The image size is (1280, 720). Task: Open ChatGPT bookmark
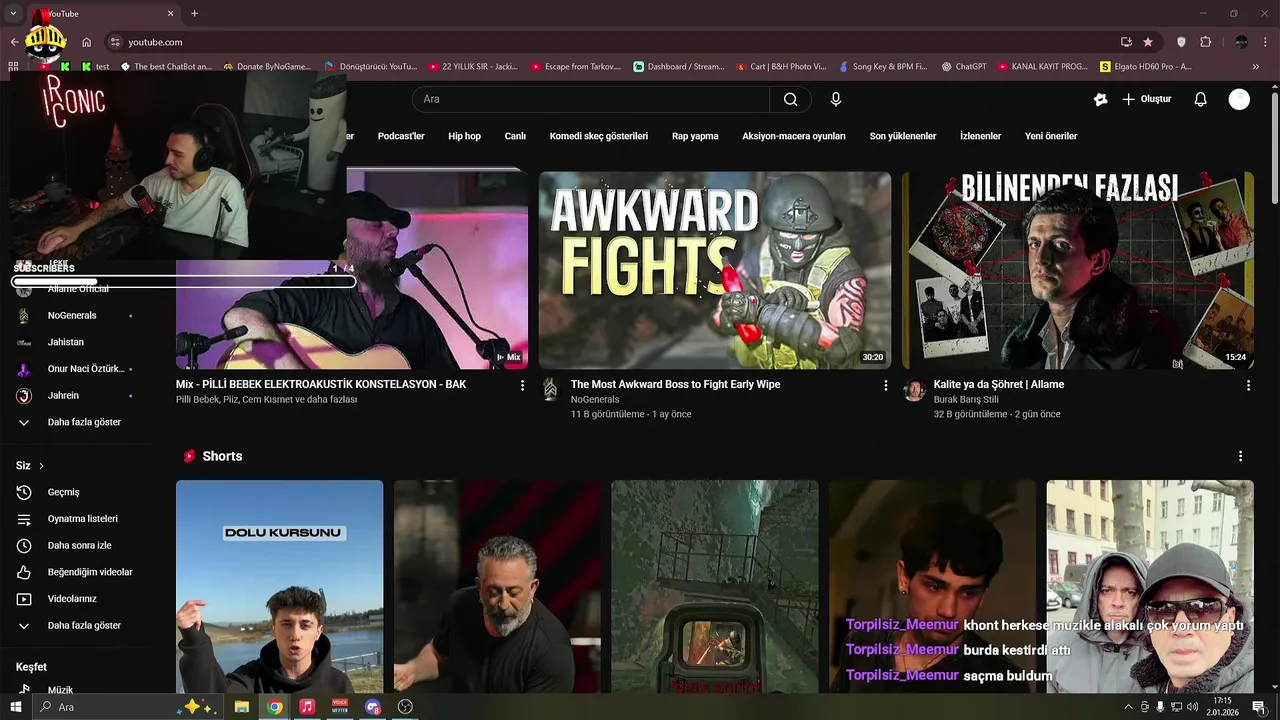pos(964,67)
